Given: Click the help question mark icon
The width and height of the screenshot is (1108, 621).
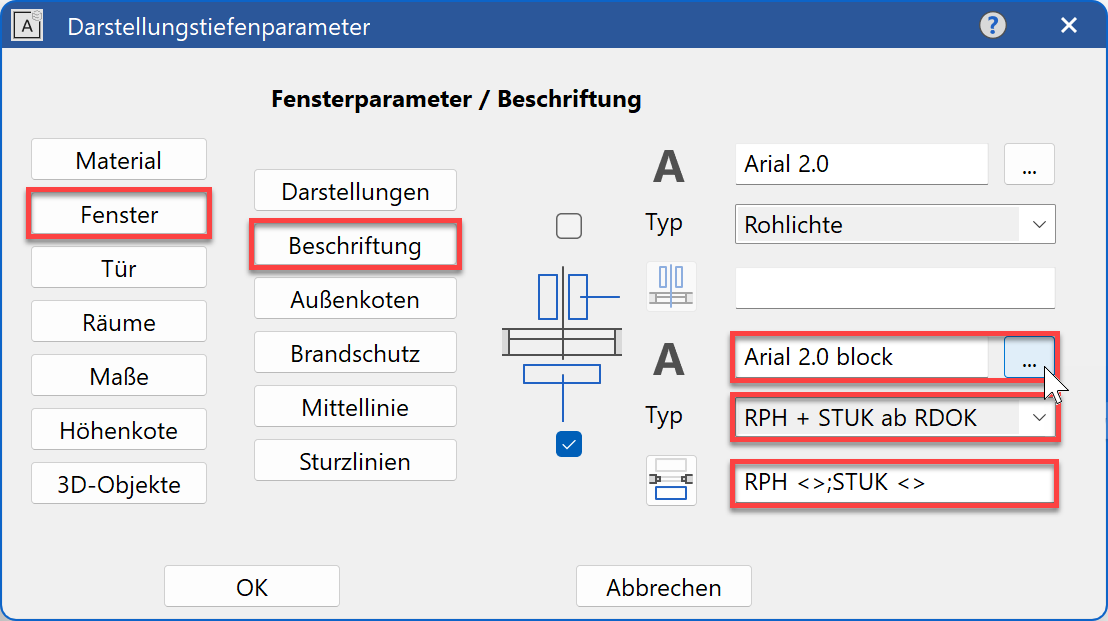Looking at the screenshot, I should [x=992, y=25].
